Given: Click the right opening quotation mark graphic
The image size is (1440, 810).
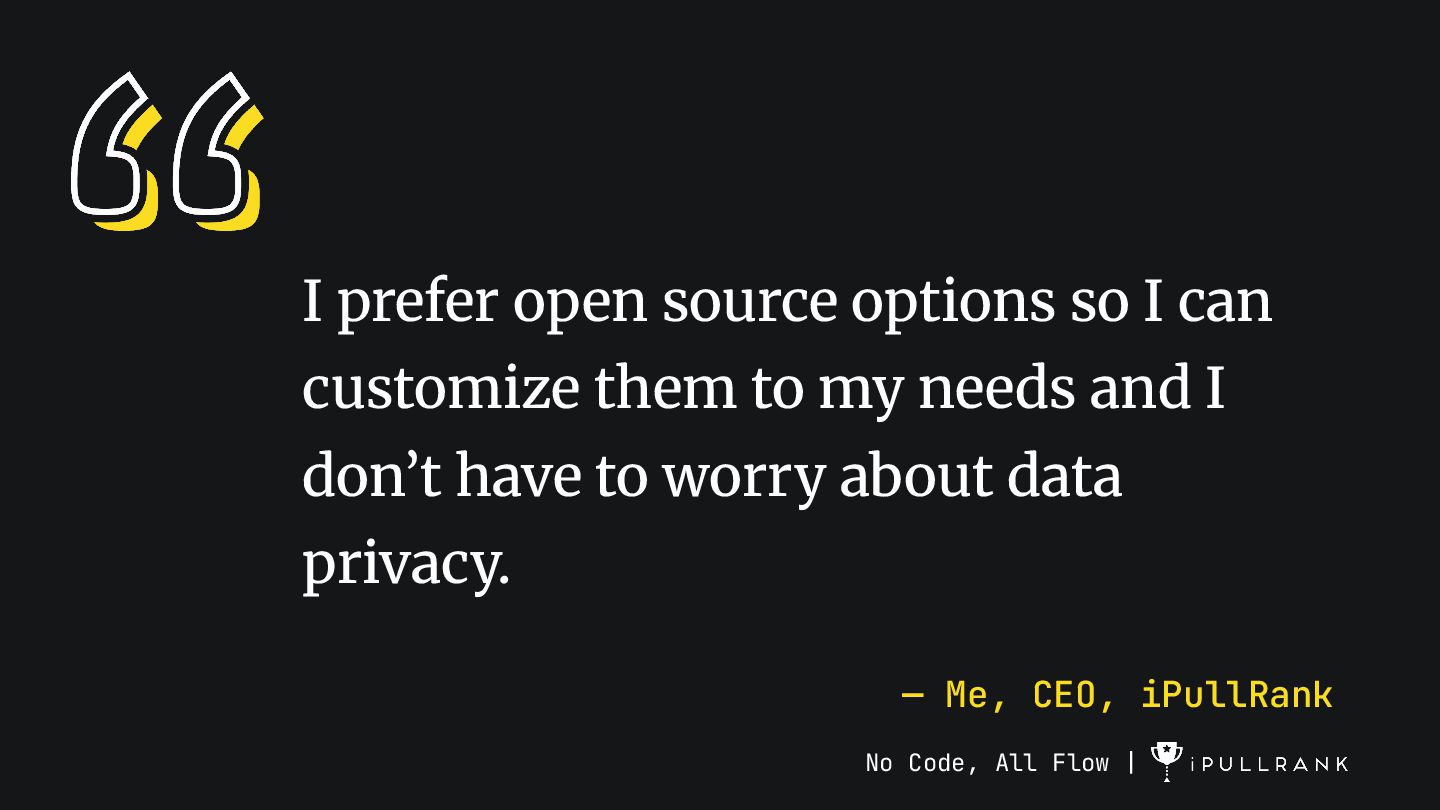Looking at the screenshot, I should click(216, 148).
